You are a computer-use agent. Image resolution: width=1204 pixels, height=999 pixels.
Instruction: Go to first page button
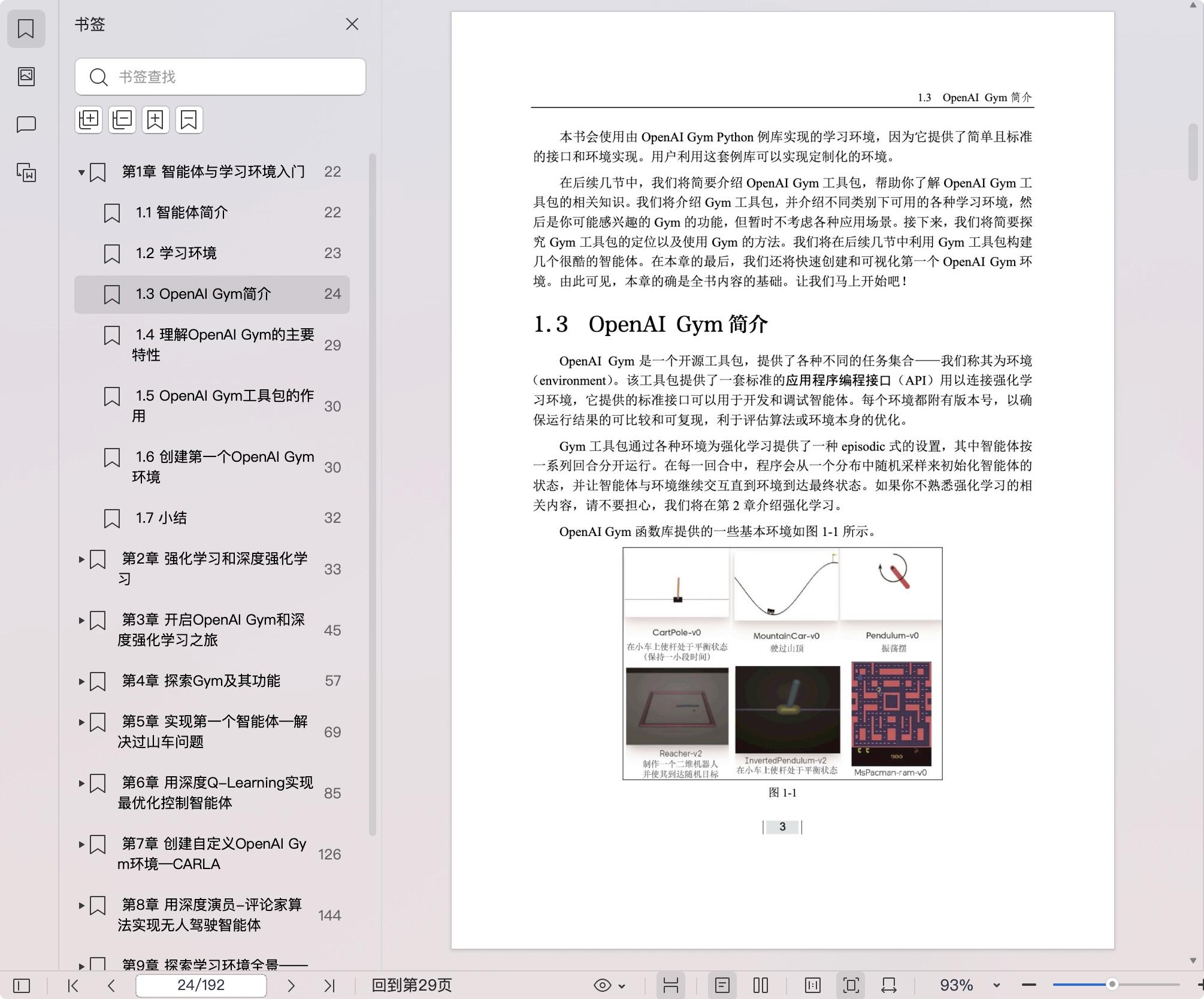coord(73,986)
